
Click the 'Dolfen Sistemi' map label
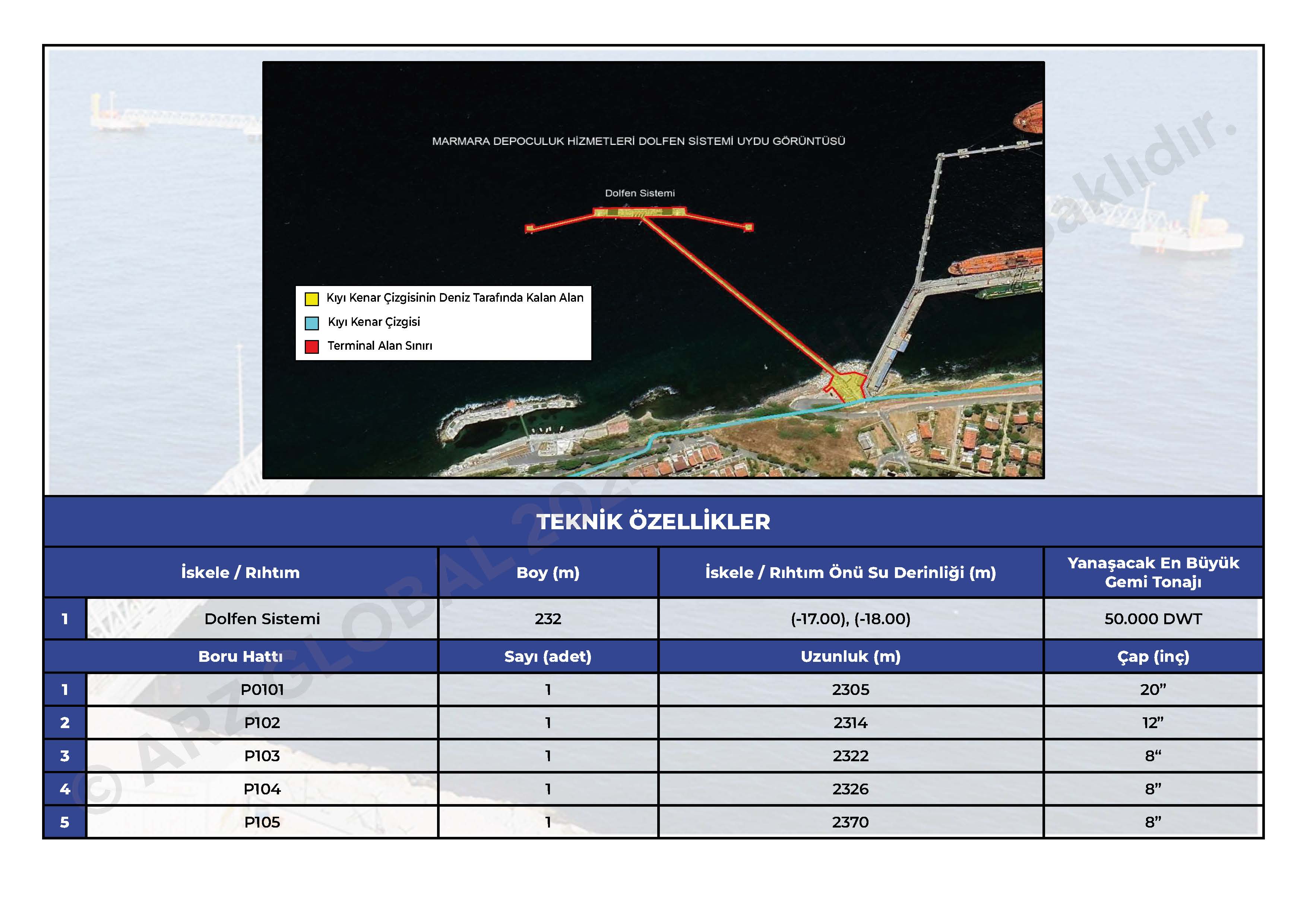tap(640, 193)
